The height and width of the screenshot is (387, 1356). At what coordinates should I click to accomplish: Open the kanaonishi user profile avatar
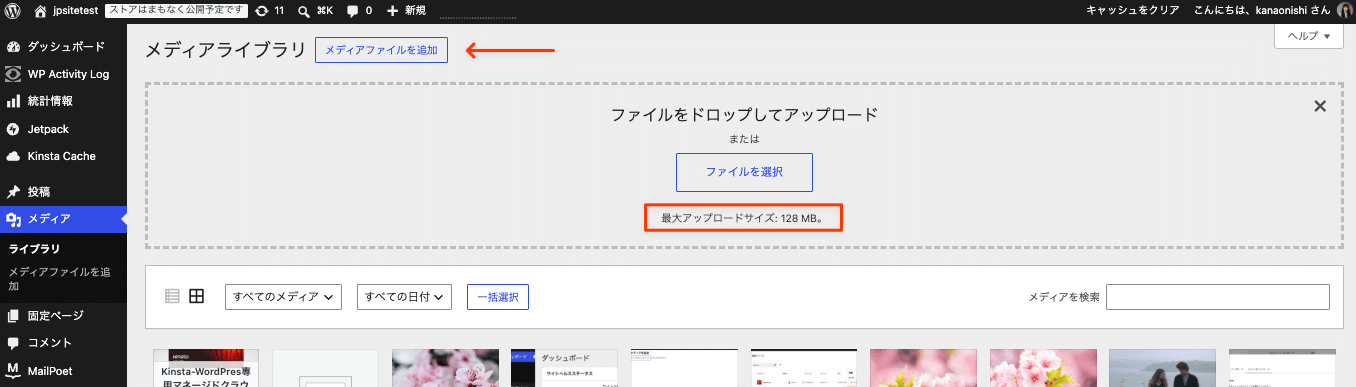1344,10
